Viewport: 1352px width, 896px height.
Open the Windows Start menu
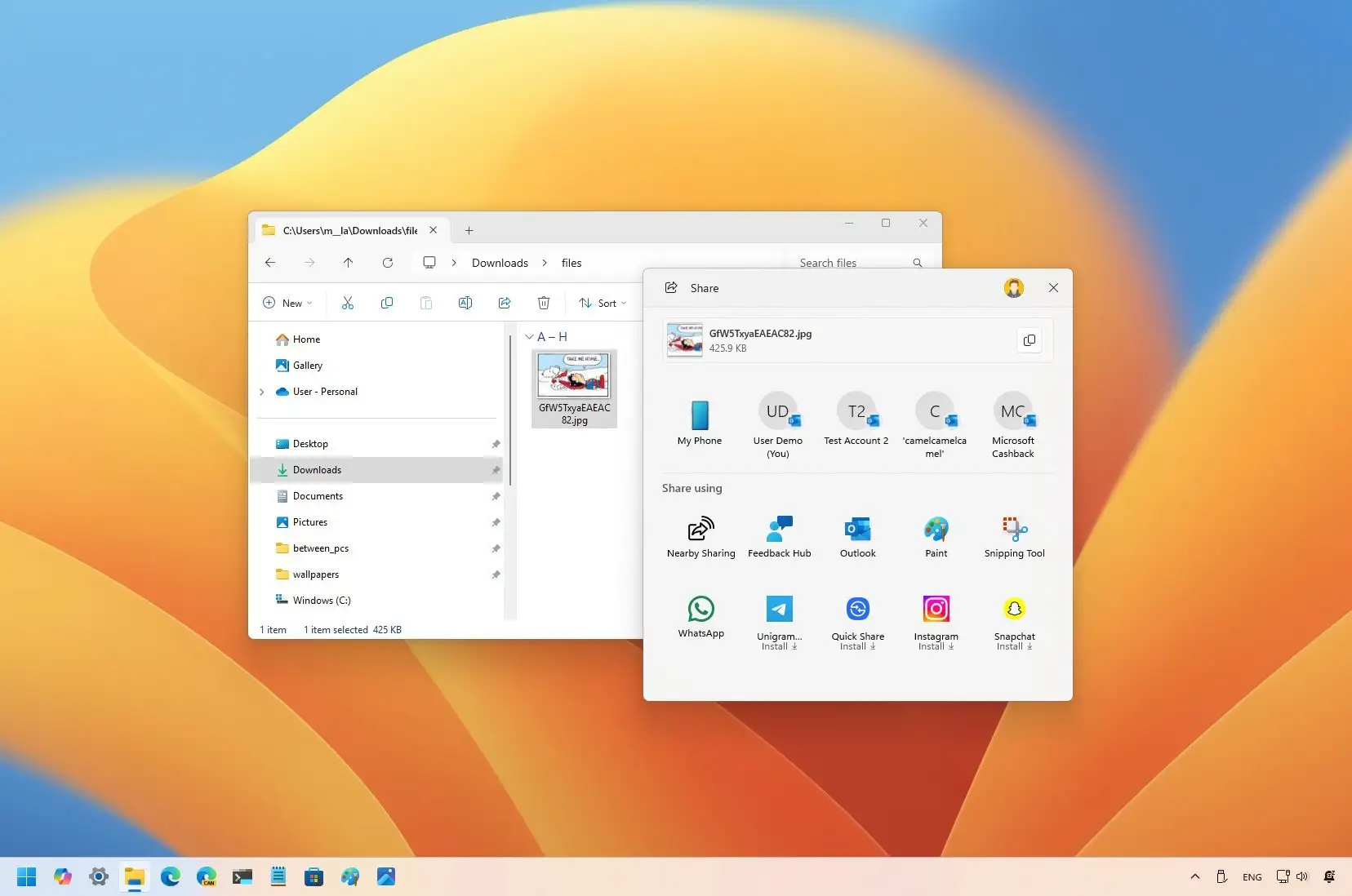pyautogui.click(x=26, y=876)
